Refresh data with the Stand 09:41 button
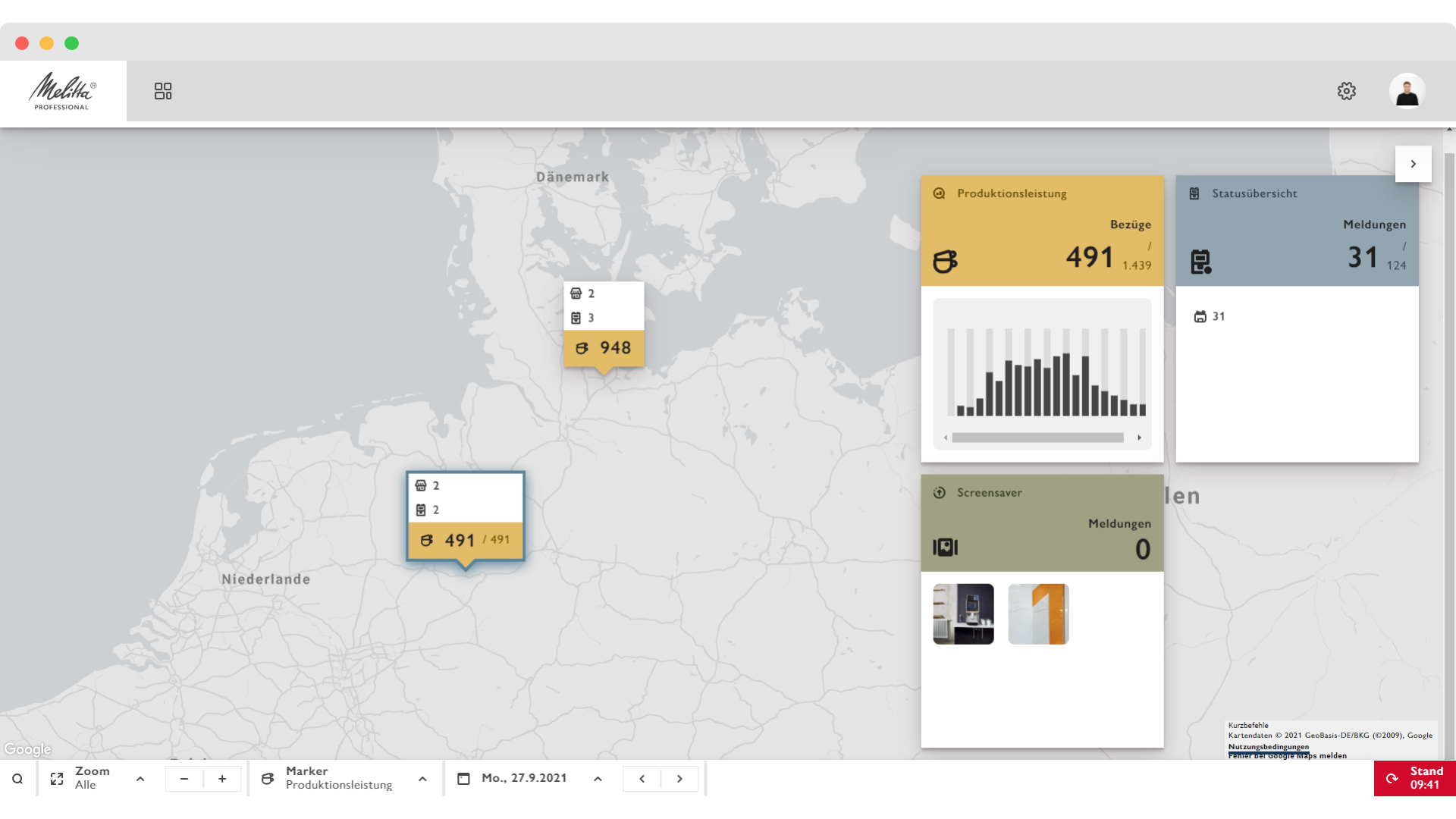Image resolution: width=1456 pixels, height=819 pixels. (1415, 778)
